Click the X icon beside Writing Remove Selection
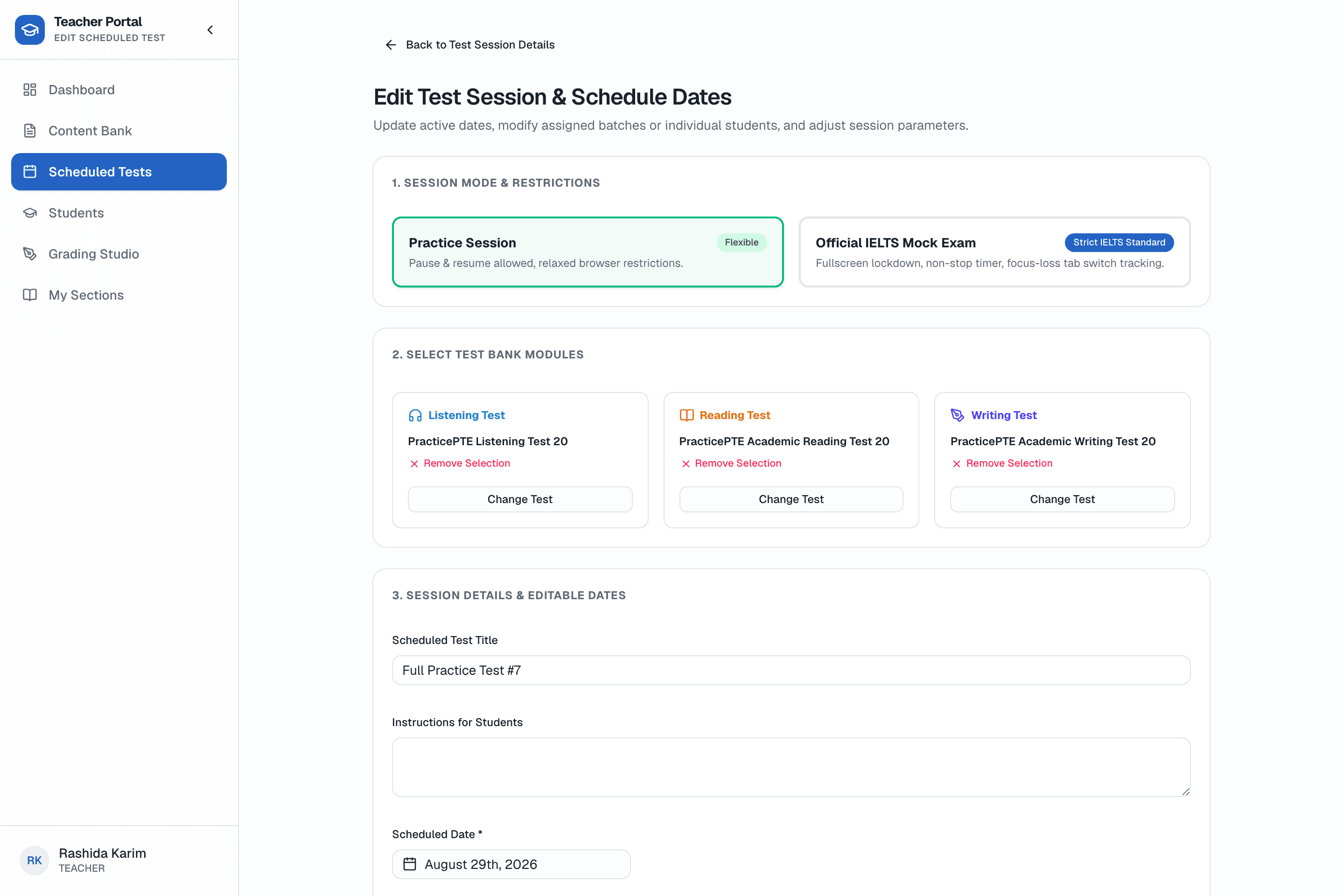Screen dimensions: 1344x896 (x=957, y=464)
